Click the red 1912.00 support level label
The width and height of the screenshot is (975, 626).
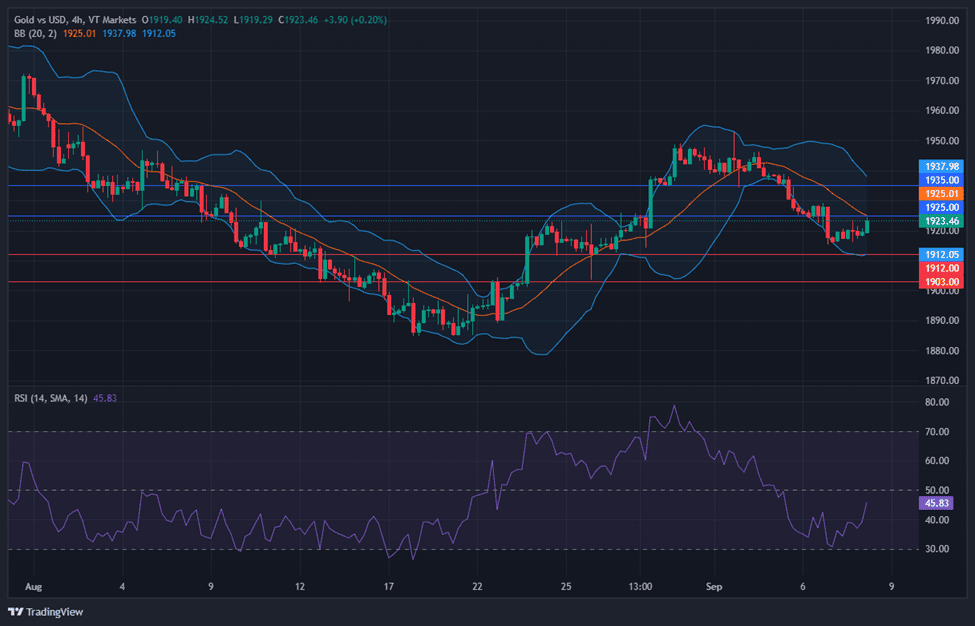coord(940,268)
